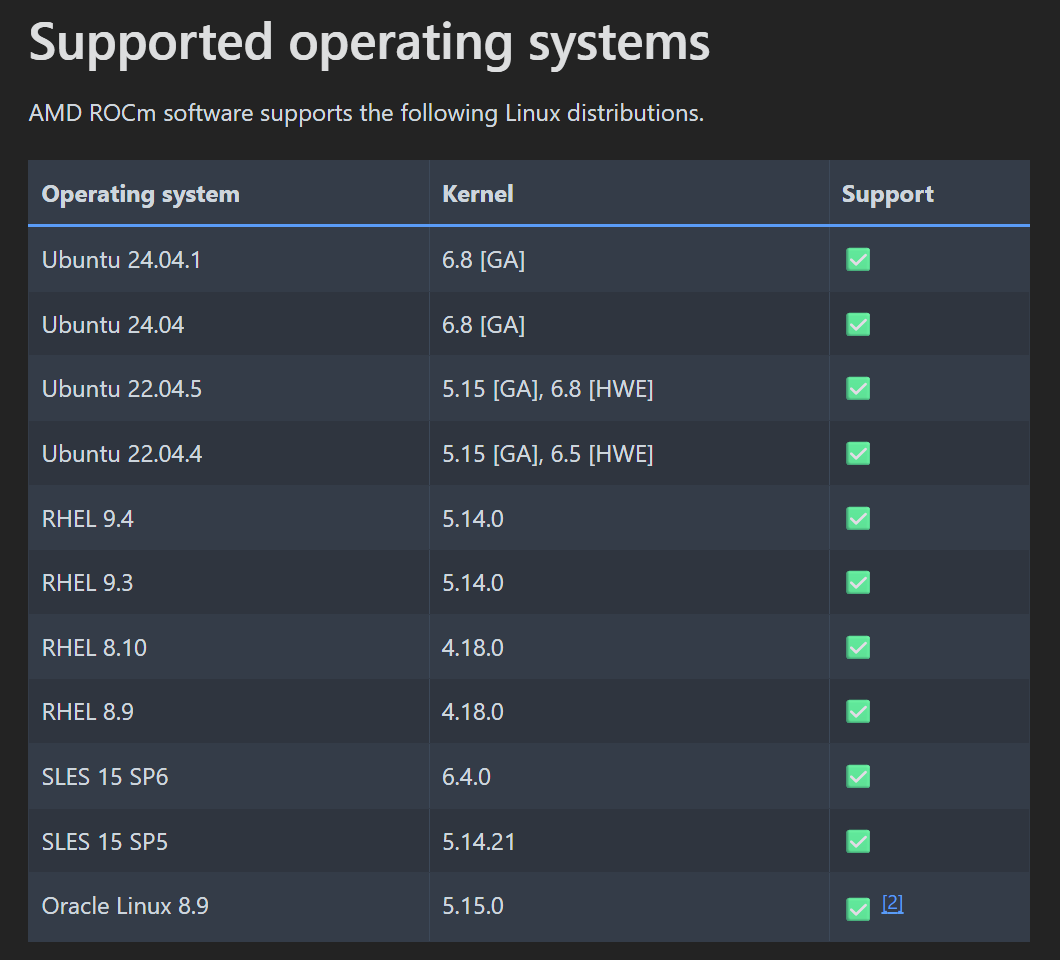
Task: Click the support checkmark for RHEL 8.10
Action: tap(858, 648)
